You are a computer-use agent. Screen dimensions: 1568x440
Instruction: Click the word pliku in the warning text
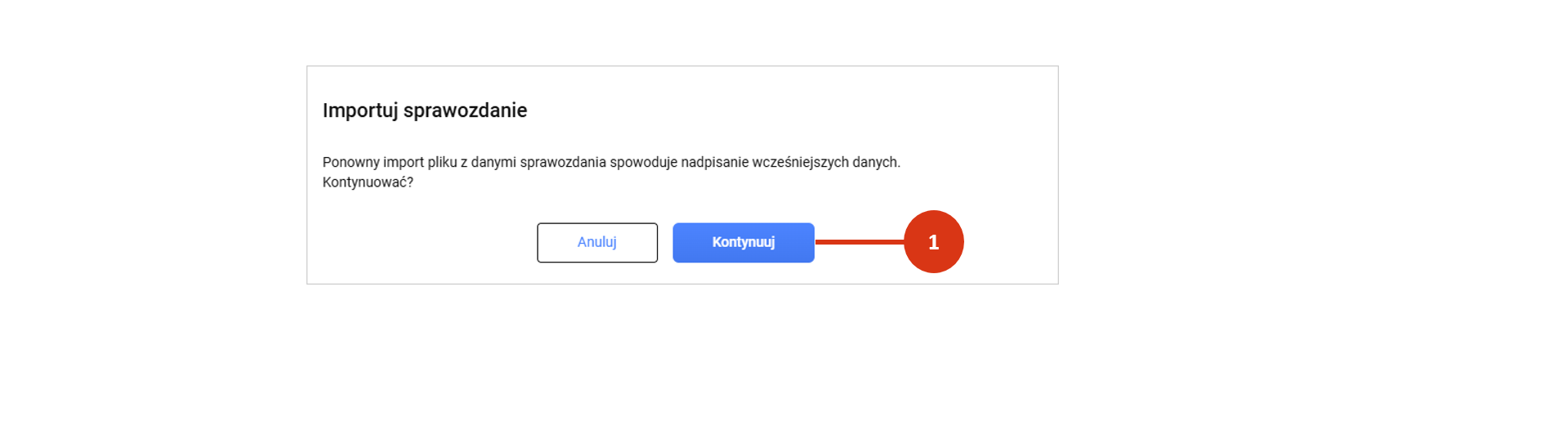[x=442, y=162]
